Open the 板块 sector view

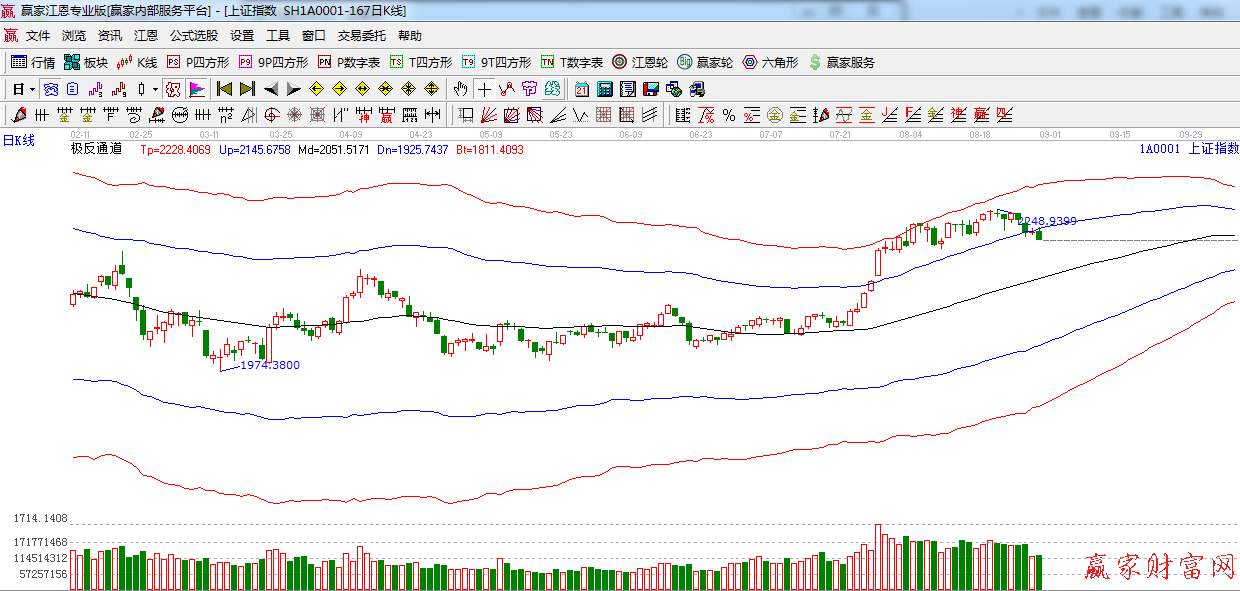tap(86, 62)
